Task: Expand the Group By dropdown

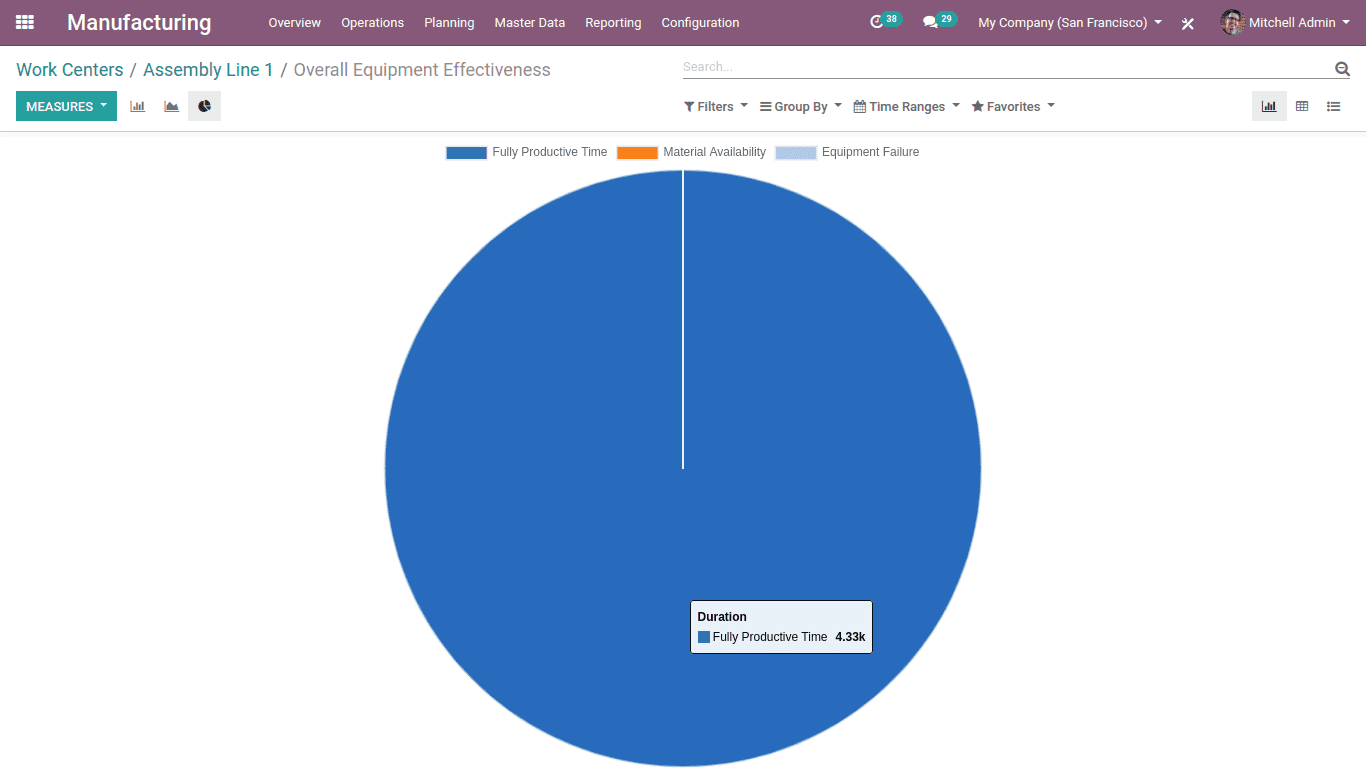Action: pyautogui.click(x=801, y=106)
